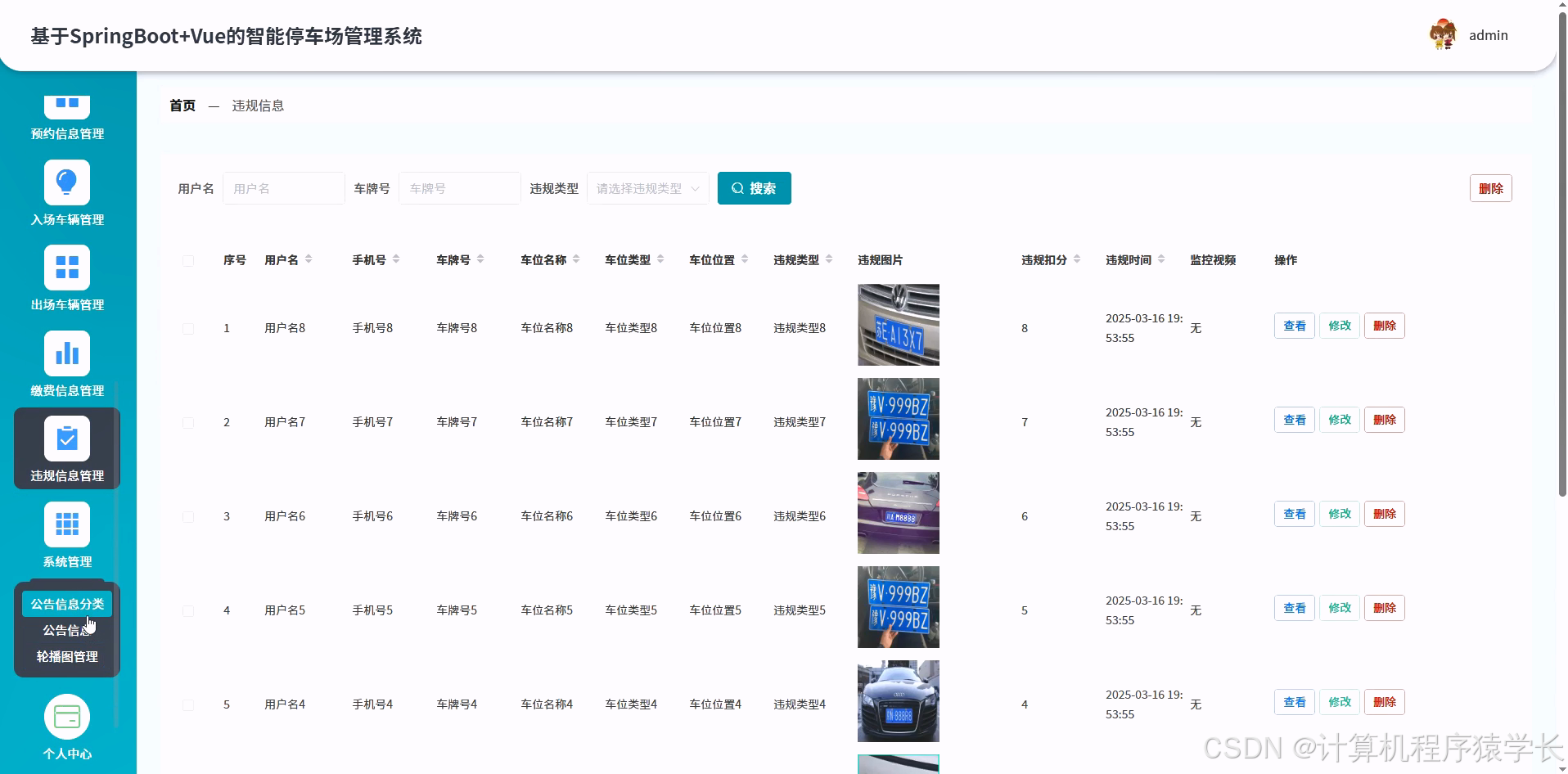Edit 用户名5 row with 修改
Image resolution: width=1568 pixels, height=774 pixels.
(1340, 608)
